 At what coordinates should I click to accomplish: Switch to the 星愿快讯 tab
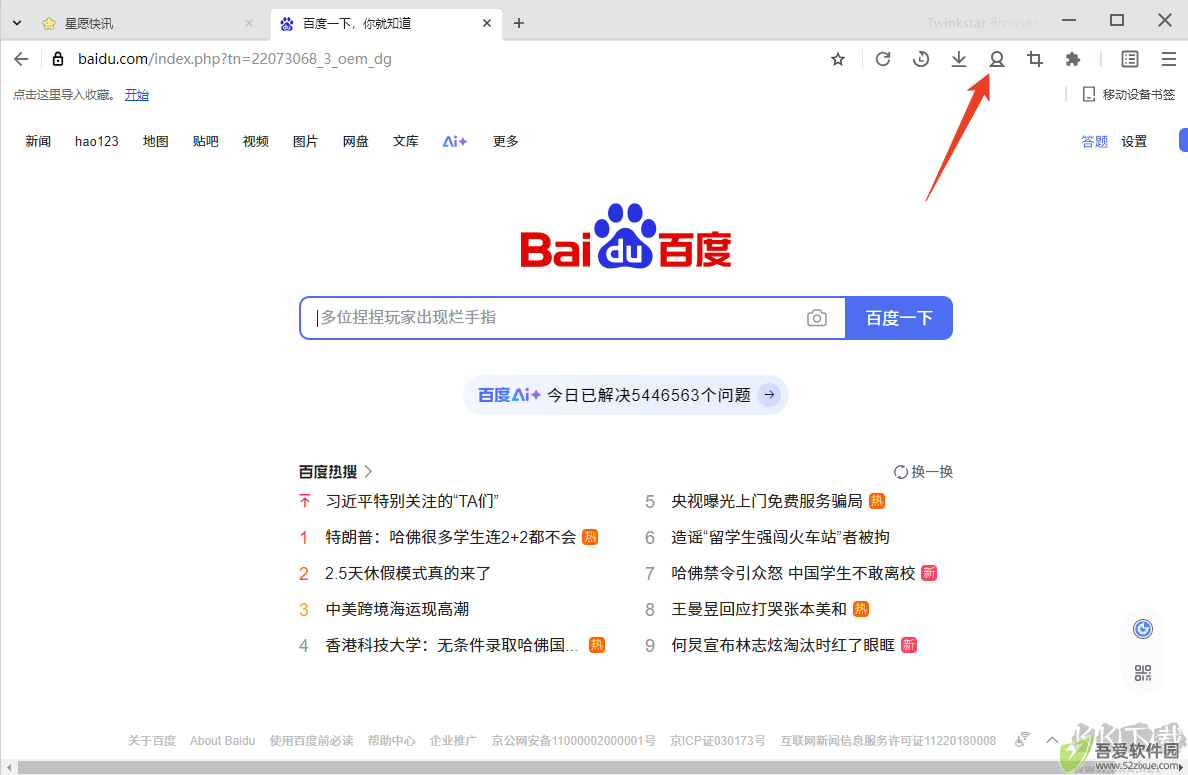[144, 23]
